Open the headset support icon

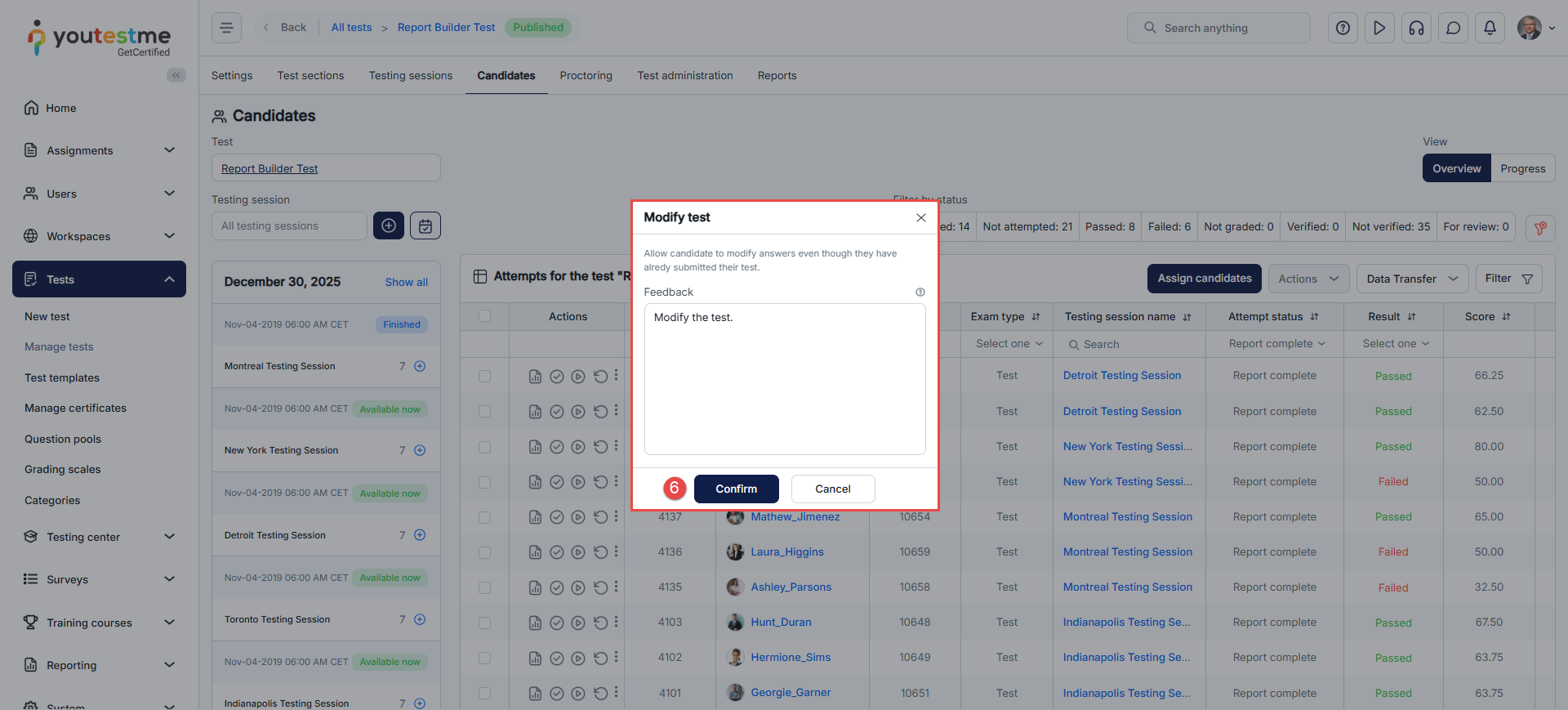point(1416,28)
